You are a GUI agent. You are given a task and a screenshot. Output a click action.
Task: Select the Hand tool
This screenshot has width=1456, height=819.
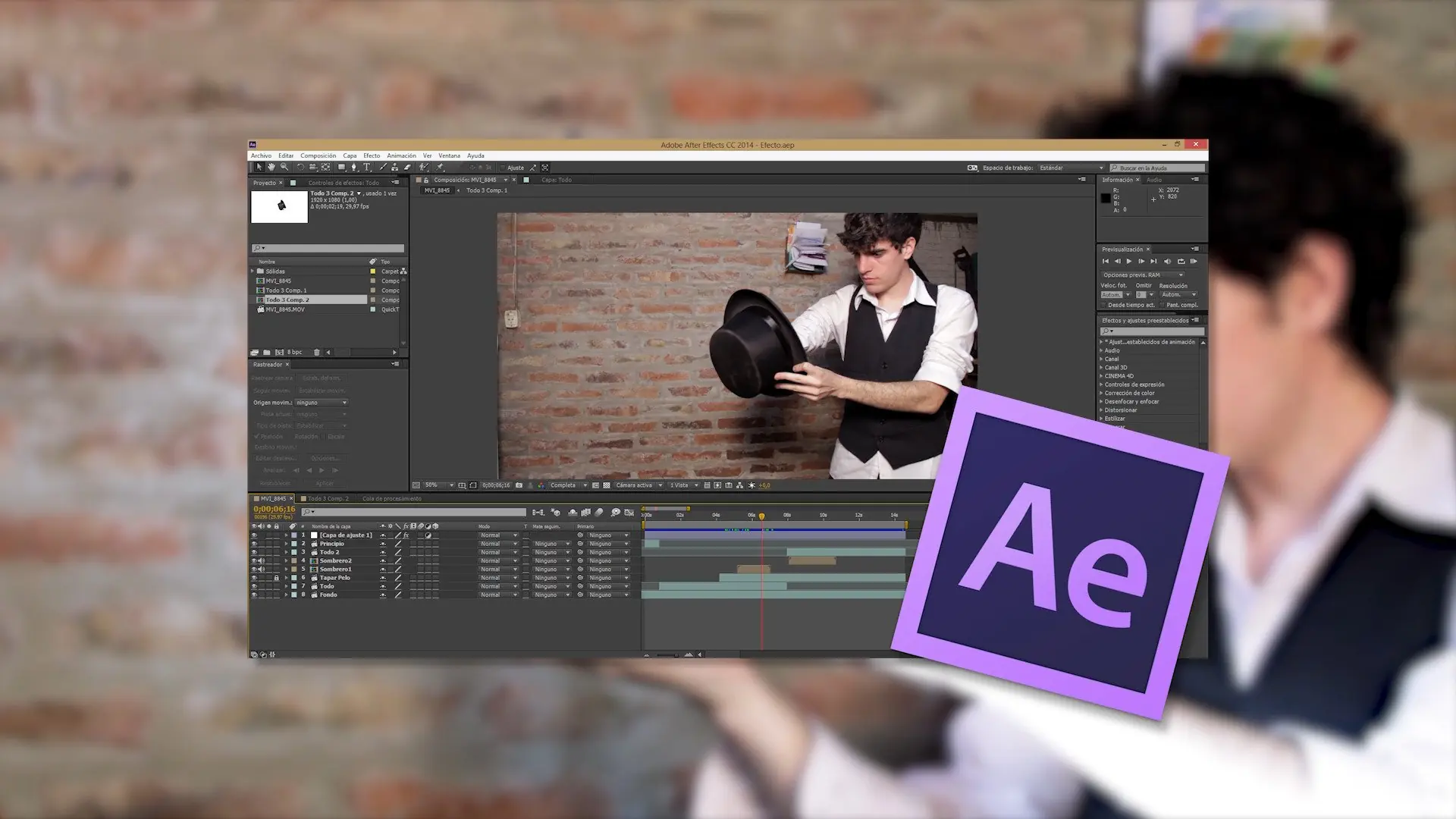tap(271, 168)
